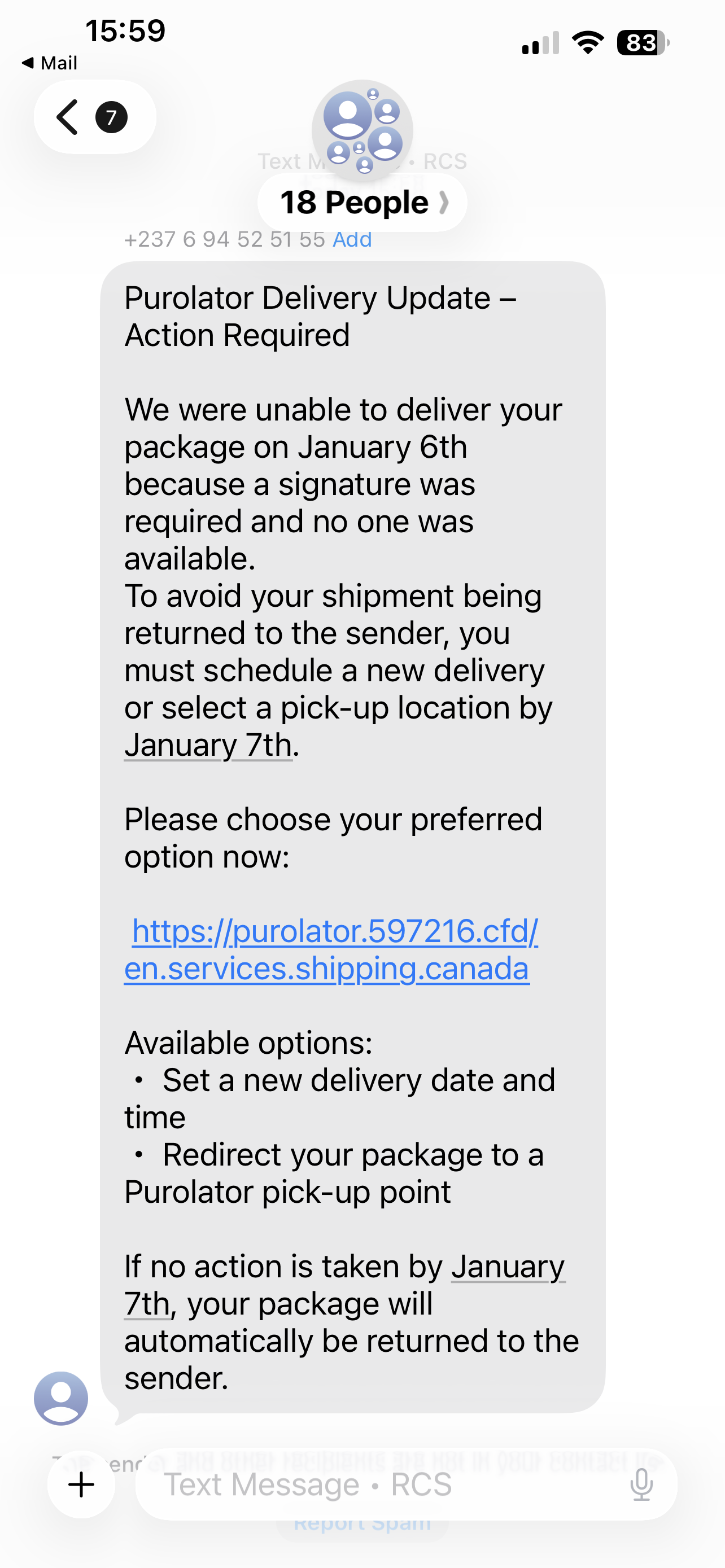Image resolution: width=725 pixels, height=1568 pixels.
Task: Tap the chevron beside 18 People
Action: 444,203
